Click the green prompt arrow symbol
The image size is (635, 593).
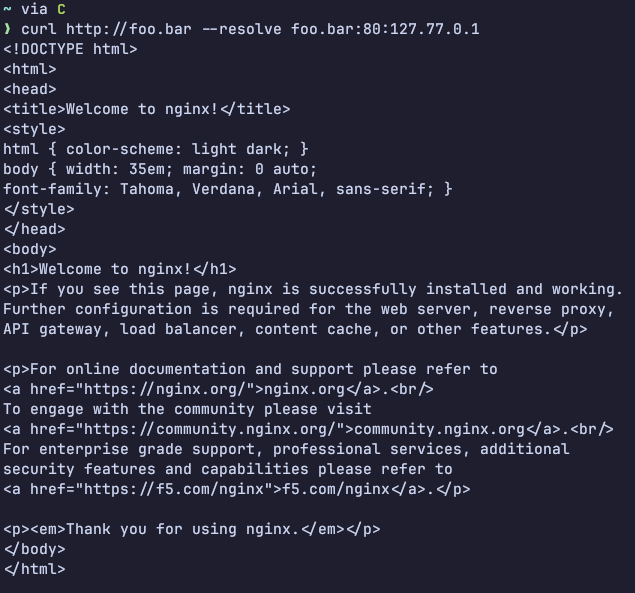click(x=7, y=29)
